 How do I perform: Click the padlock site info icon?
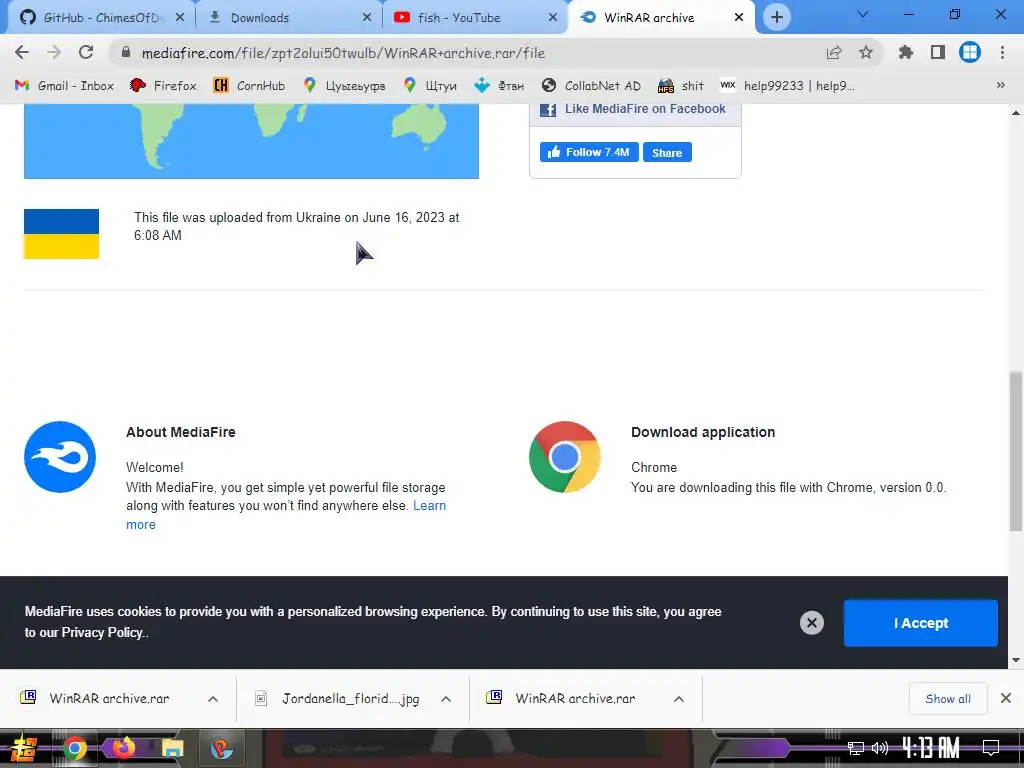(126, 52)
